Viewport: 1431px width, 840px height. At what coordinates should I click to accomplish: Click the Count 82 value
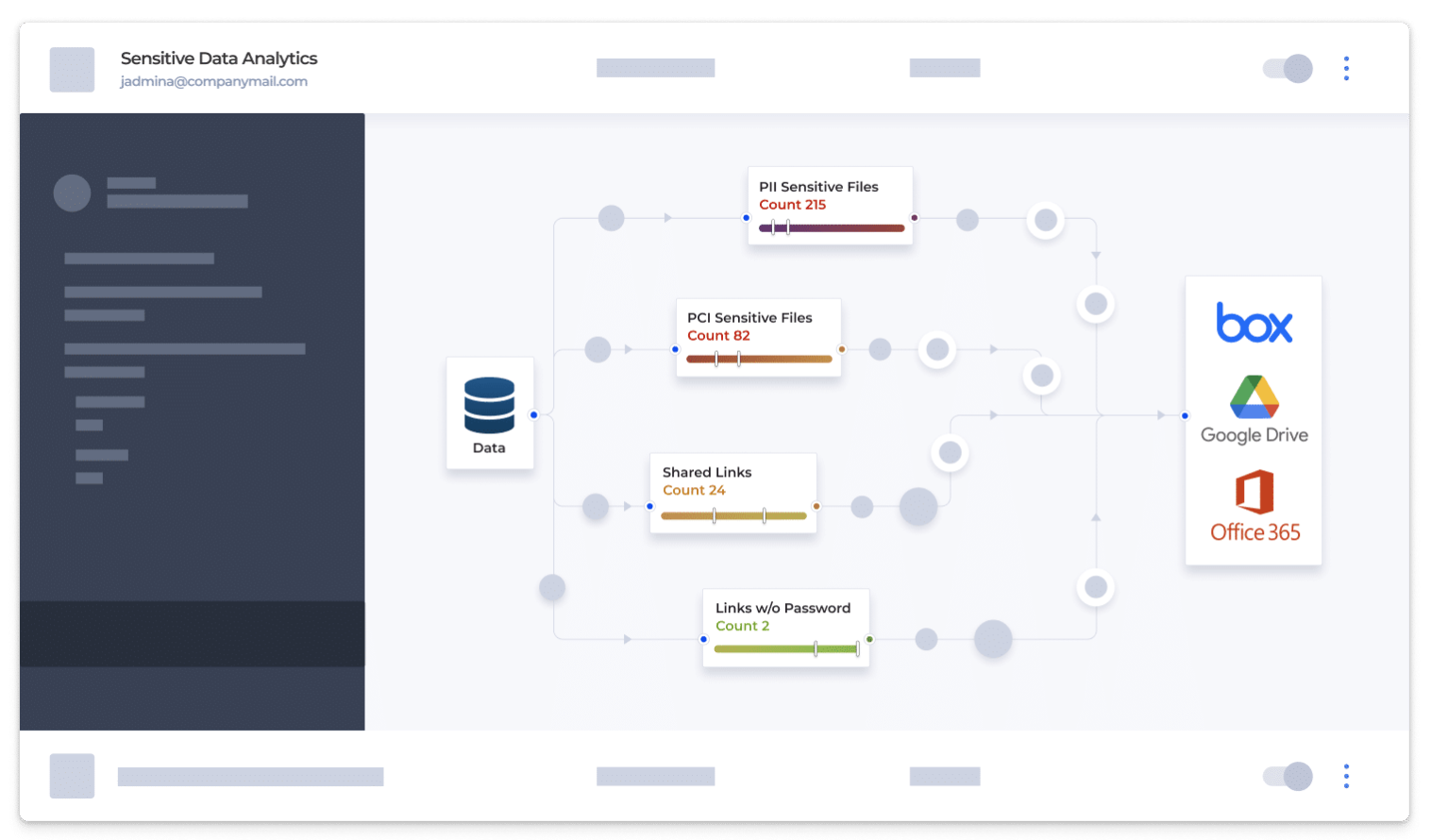tap(718, 336)
